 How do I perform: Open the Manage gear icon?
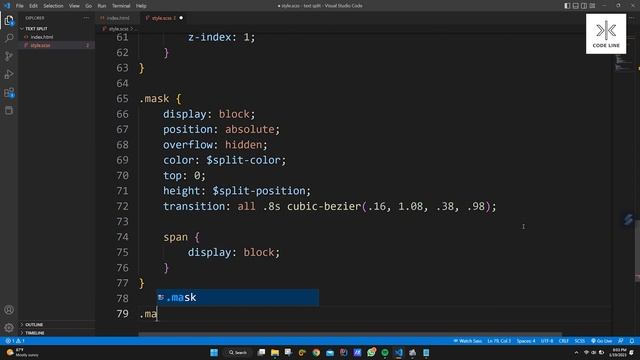pos(9,327)
